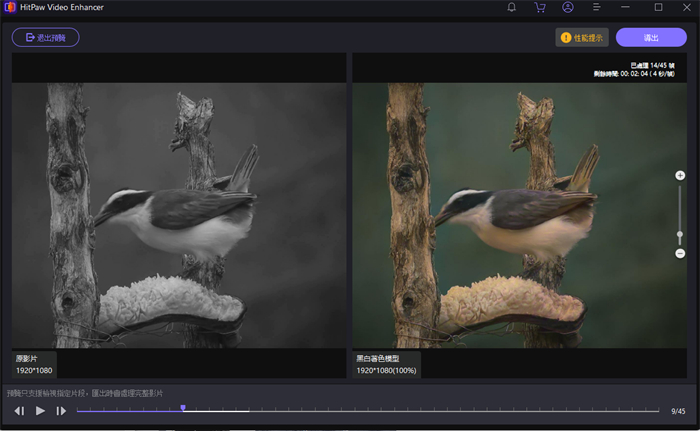This screenshot has height=431, width=700.
Task: Open the 性能提示 performance tips
Action: pyautogui.click(x=582, y=38)
